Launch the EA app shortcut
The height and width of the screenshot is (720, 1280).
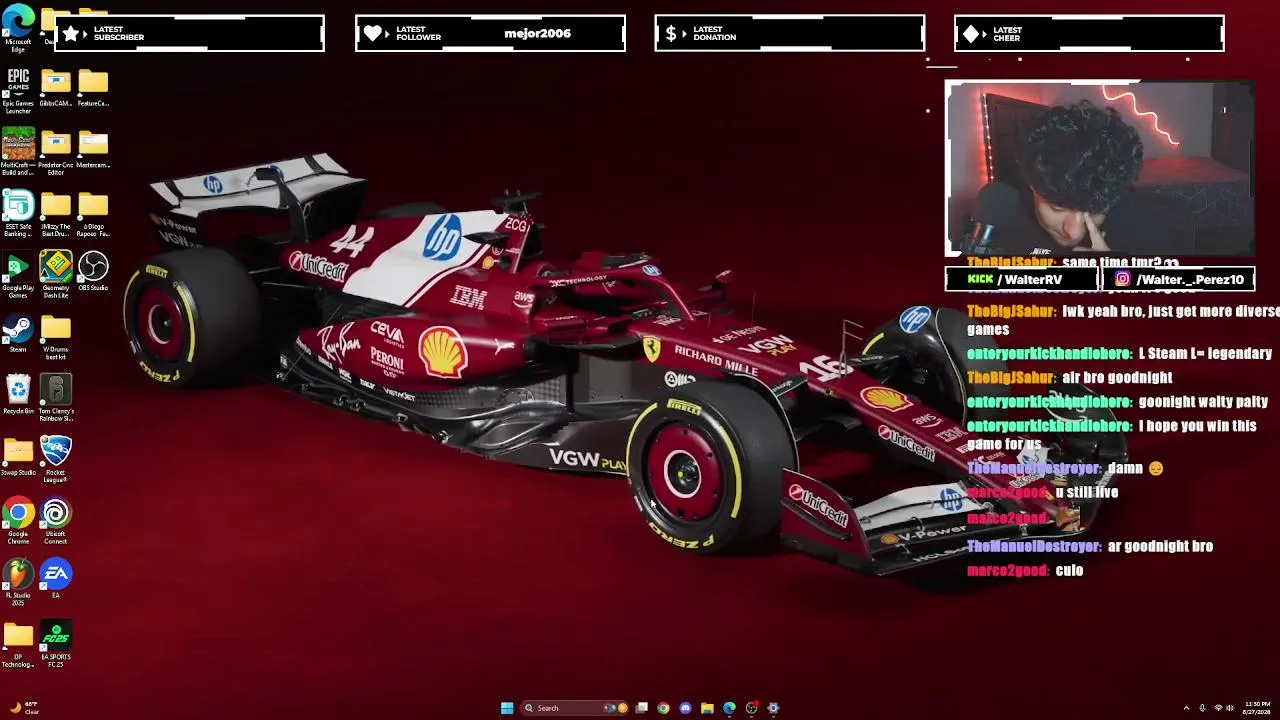56,580
